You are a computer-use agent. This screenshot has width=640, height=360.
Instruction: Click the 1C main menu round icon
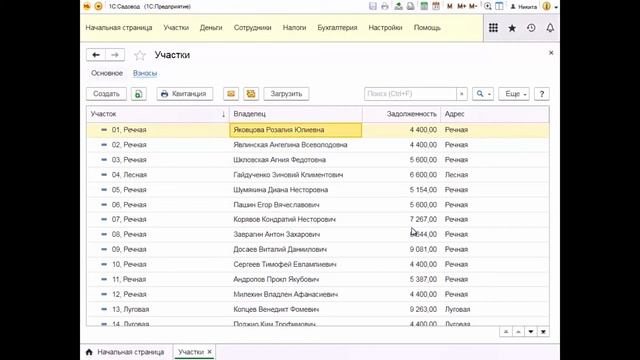(98, 6)
